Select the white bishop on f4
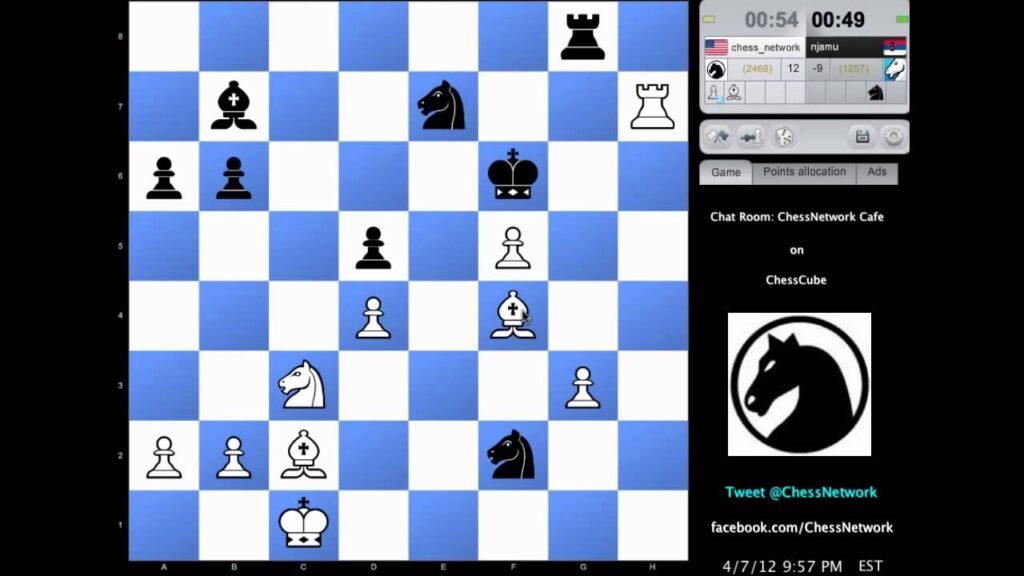1024x576 pixels. tap(513, 316)
